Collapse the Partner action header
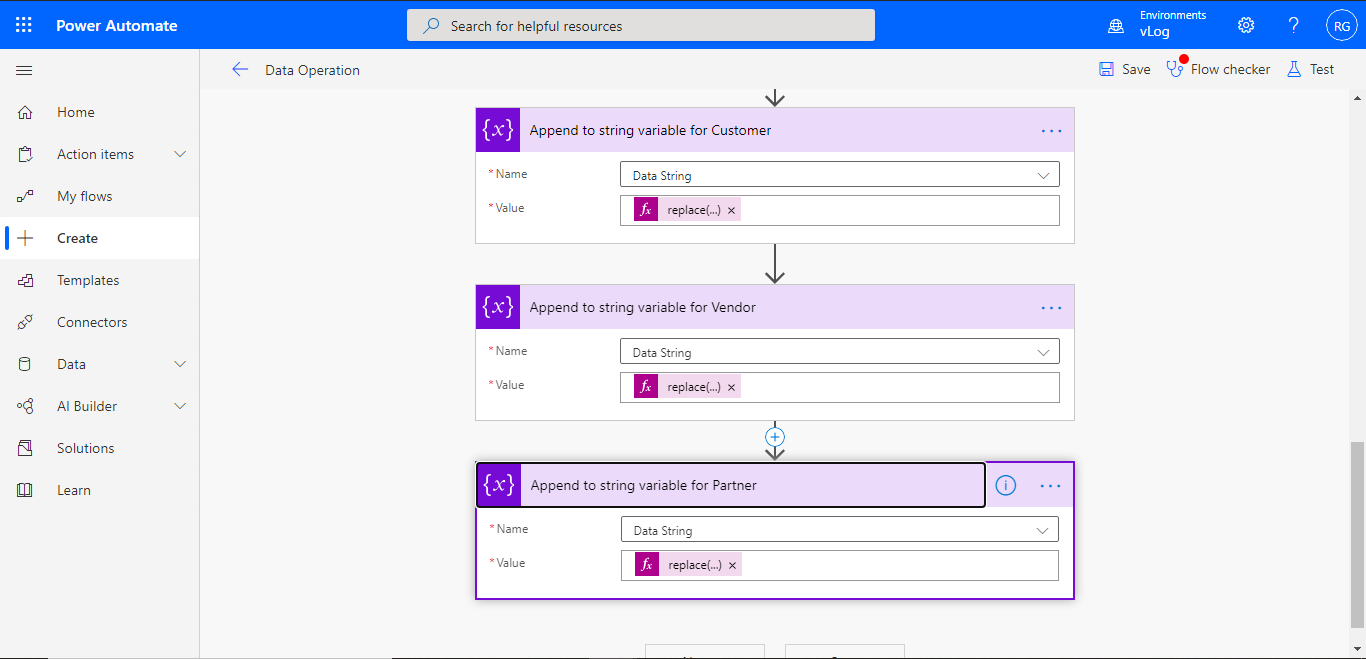 (731, 485)
